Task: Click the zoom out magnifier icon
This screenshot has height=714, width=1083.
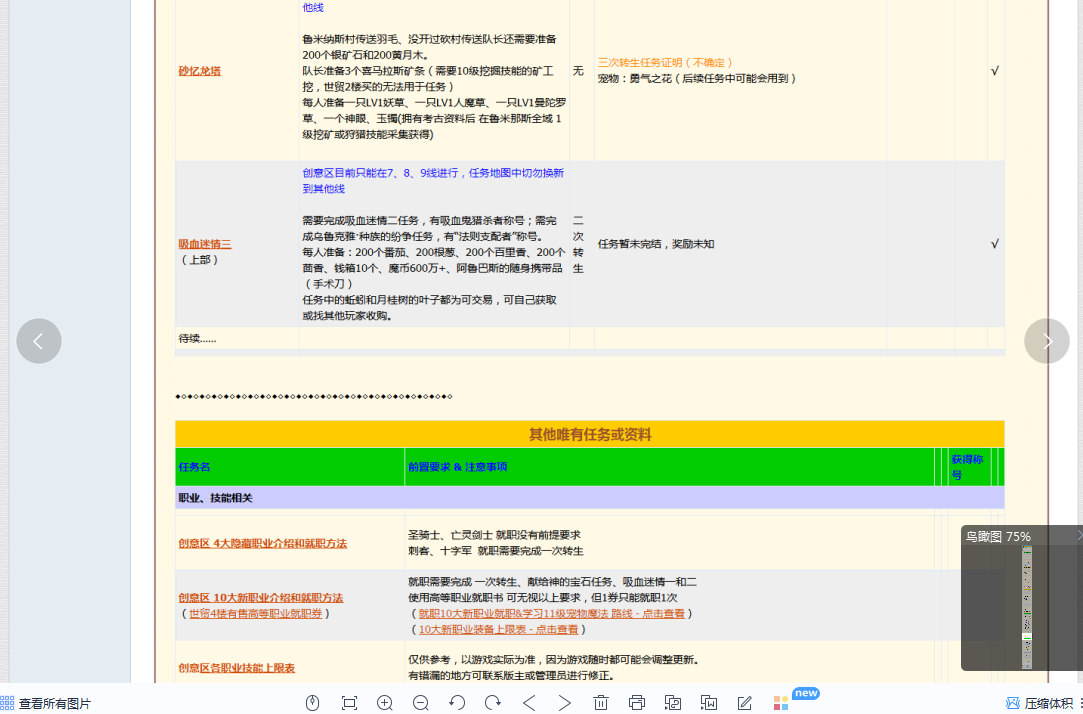Action: [421, 703]
